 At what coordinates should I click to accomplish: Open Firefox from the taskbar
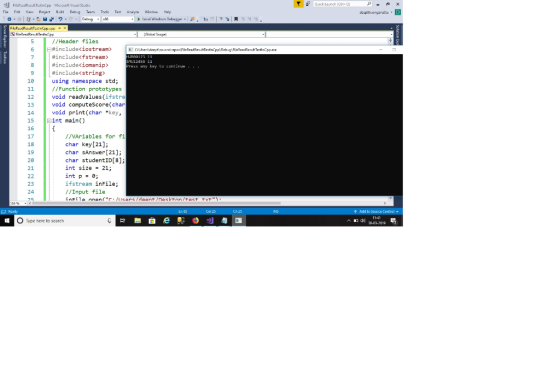click(x=195, y=221)
